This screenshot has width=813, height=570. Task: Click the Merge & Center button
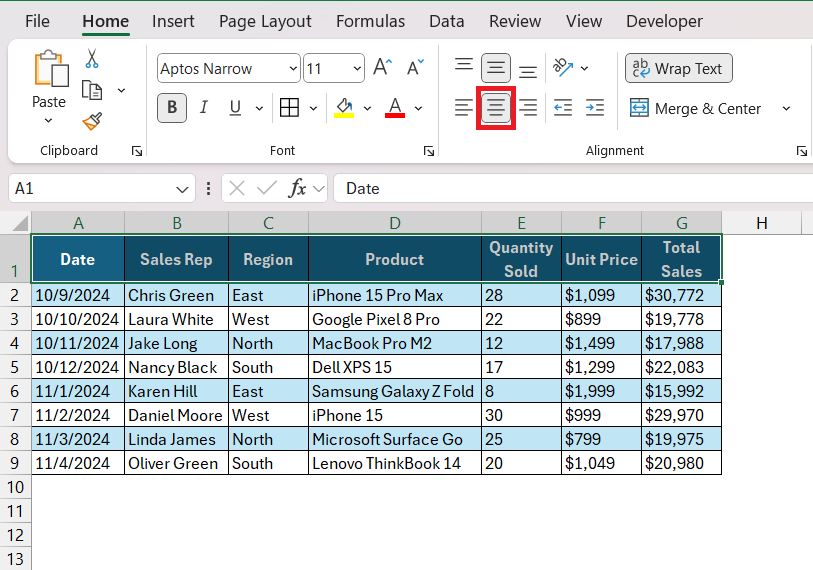point(695,108)
